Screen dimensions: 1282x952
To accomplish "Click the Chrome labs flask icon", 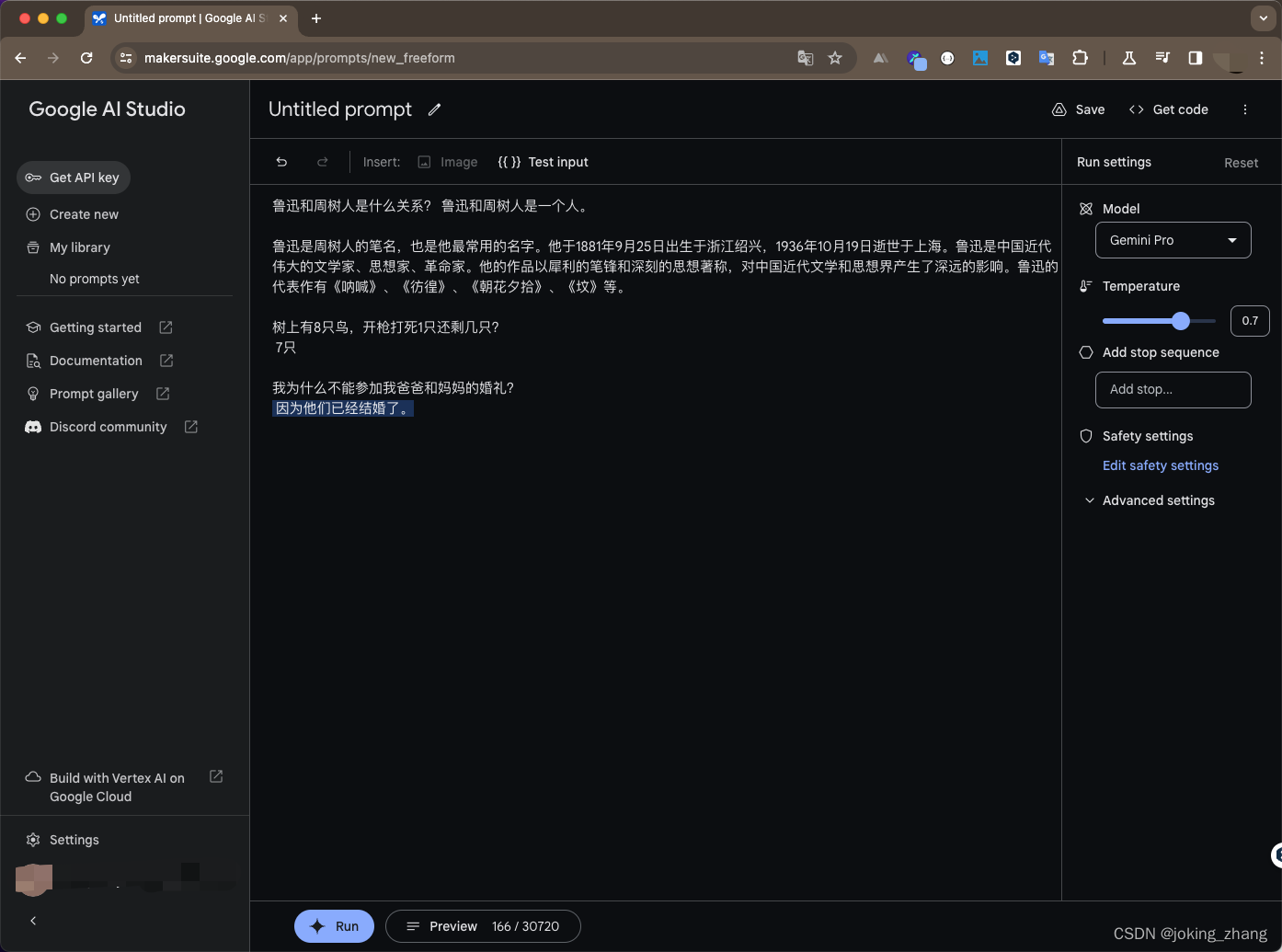I will tap(1128, 58).
